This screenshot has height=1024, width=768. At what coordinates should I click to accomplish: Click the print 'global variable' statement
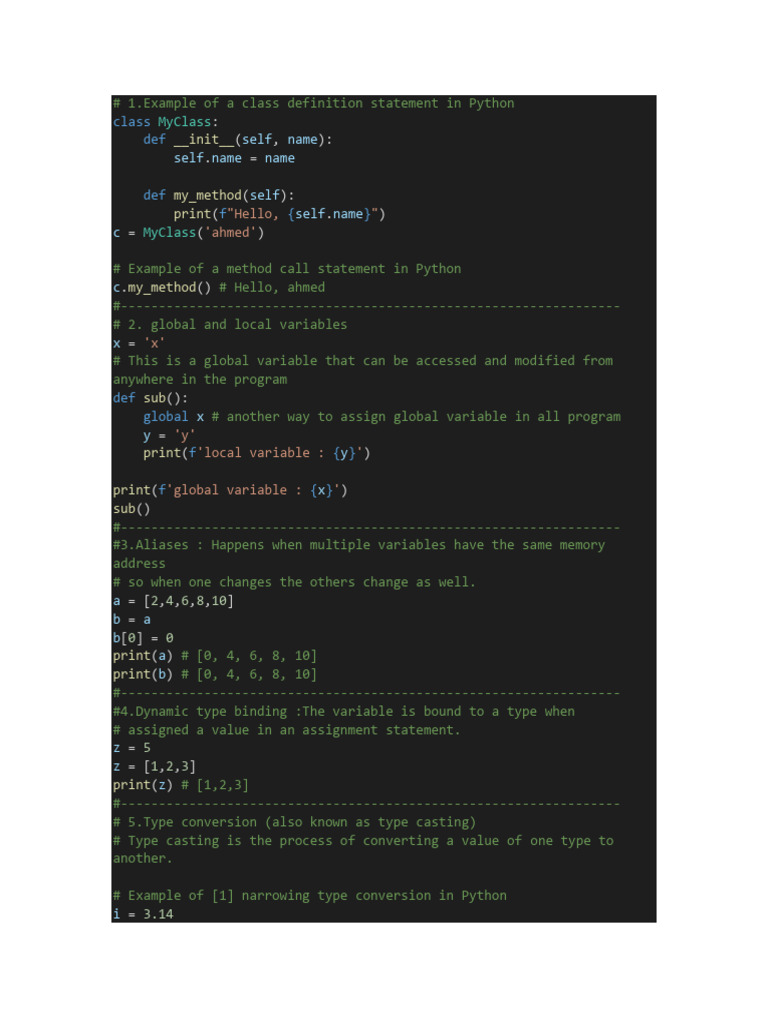click(230, 490)
